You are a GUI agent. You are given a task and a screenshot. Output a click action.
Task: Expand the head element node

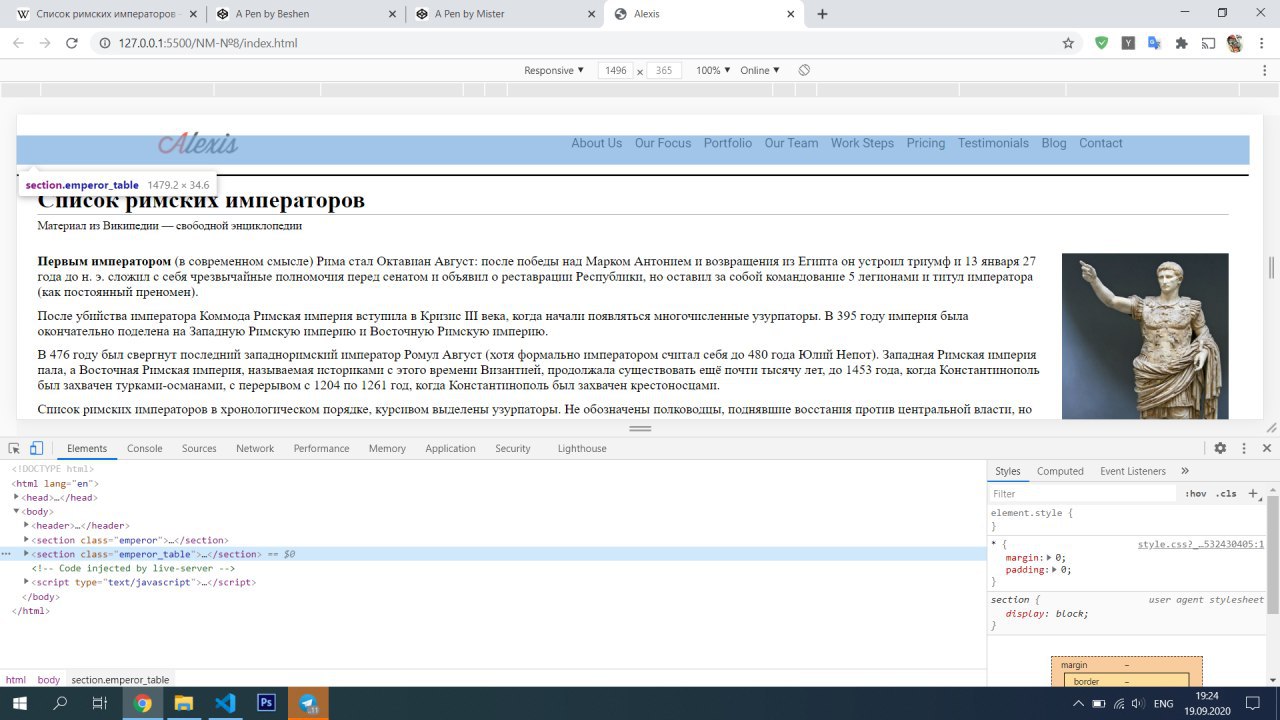point(17,497)
